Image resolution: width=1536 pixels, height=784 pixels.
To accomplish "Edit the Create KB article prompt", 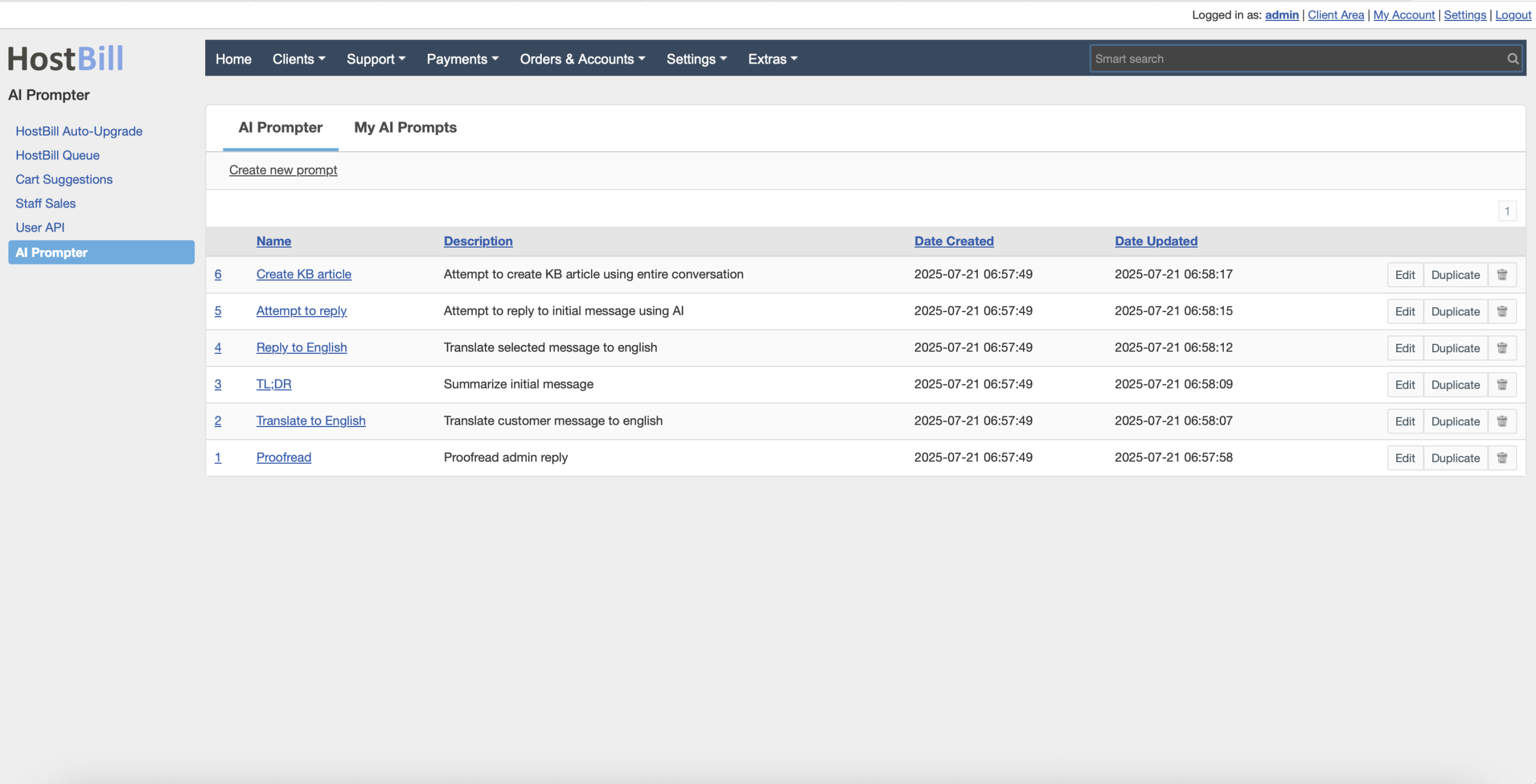I will click(x=1405, y=275).
